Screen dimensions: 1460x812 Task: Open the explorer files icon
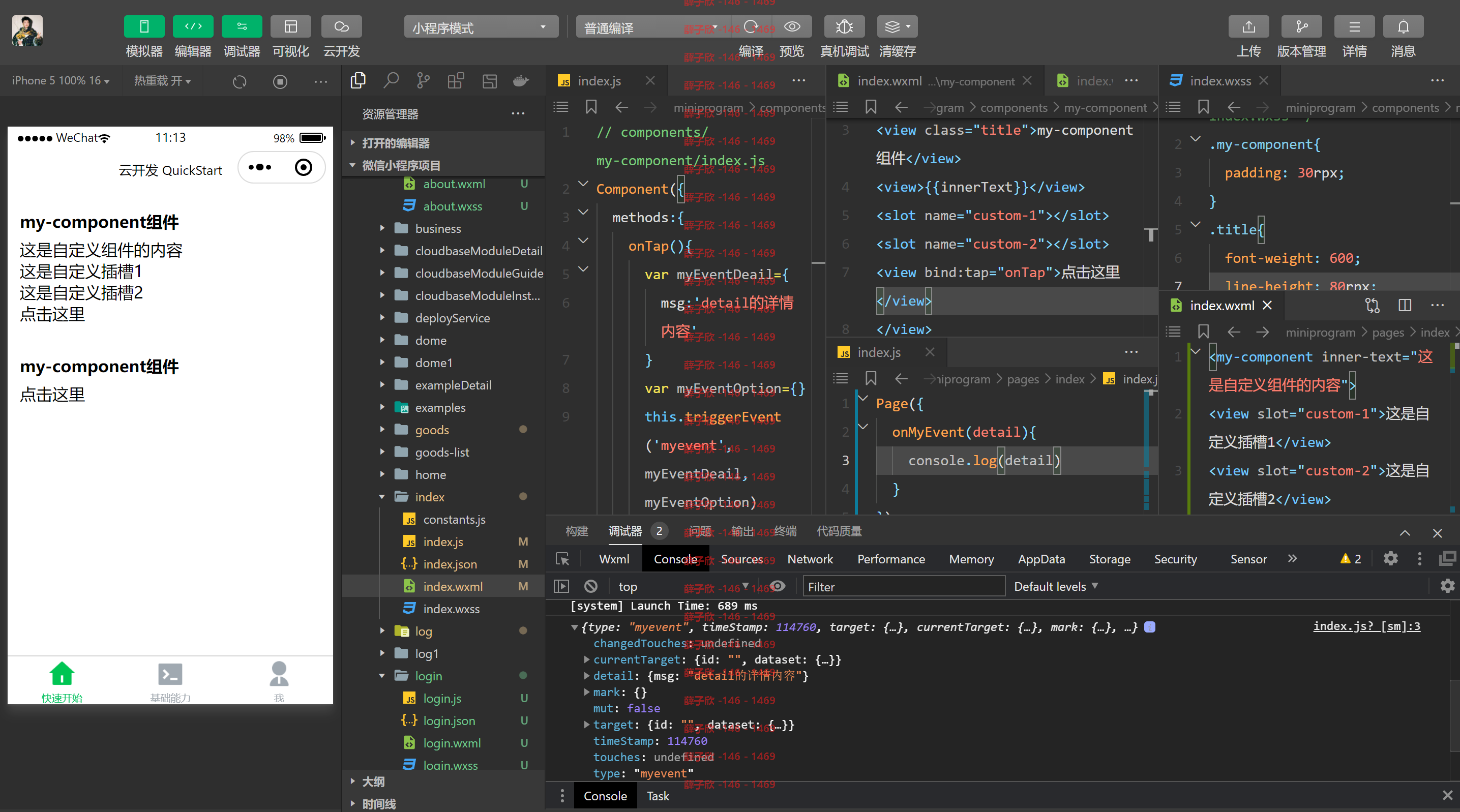click(358, 81)
